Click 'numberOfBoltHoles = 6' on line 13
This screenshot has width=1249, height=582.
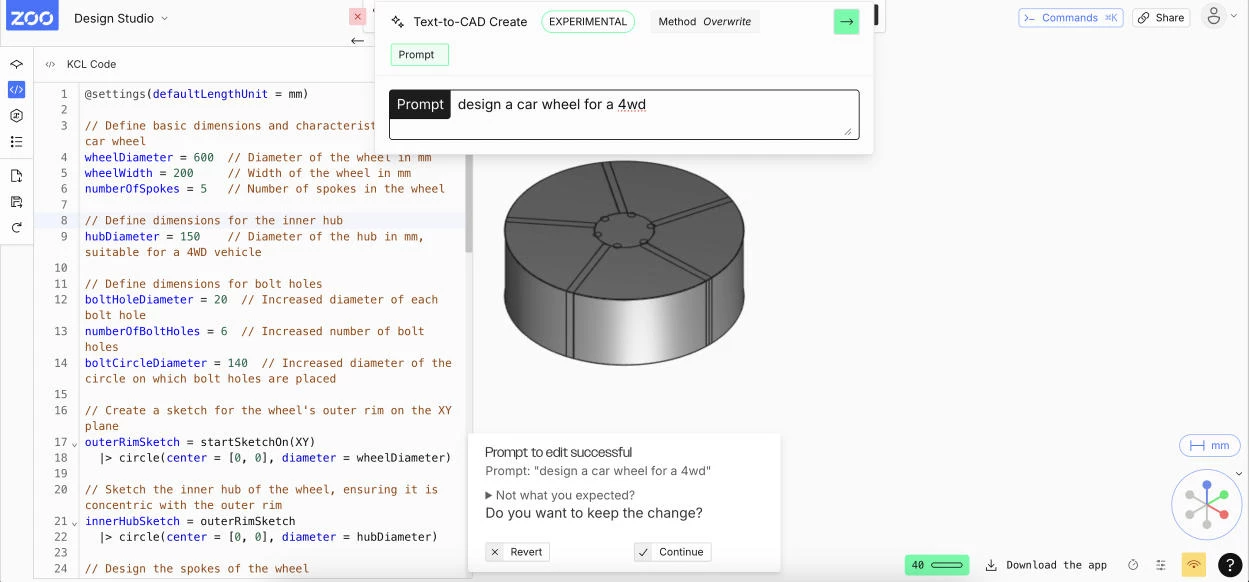156,332
